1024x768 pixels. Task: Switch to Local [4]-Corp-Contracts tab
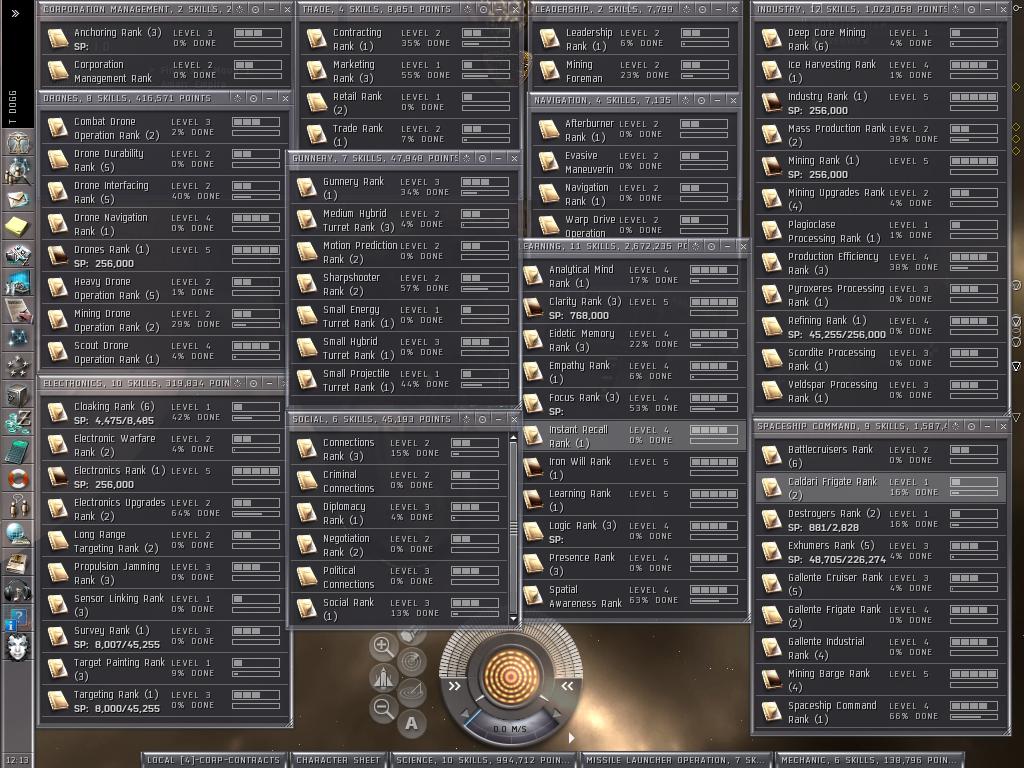click(214, 760)
